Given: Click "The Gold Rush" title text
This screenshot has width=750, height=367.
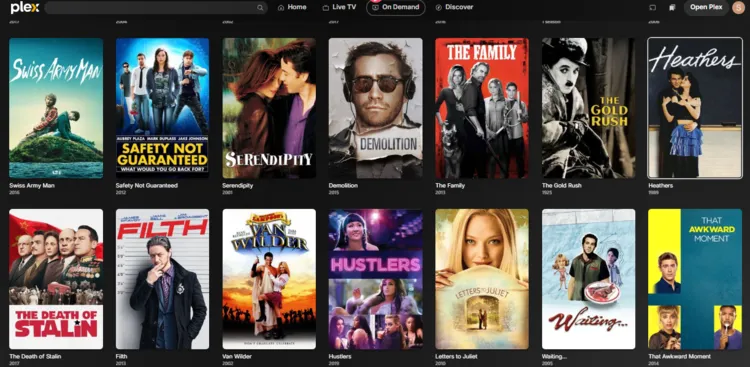Looking at the screenshot, I should [x=562, y=186].
